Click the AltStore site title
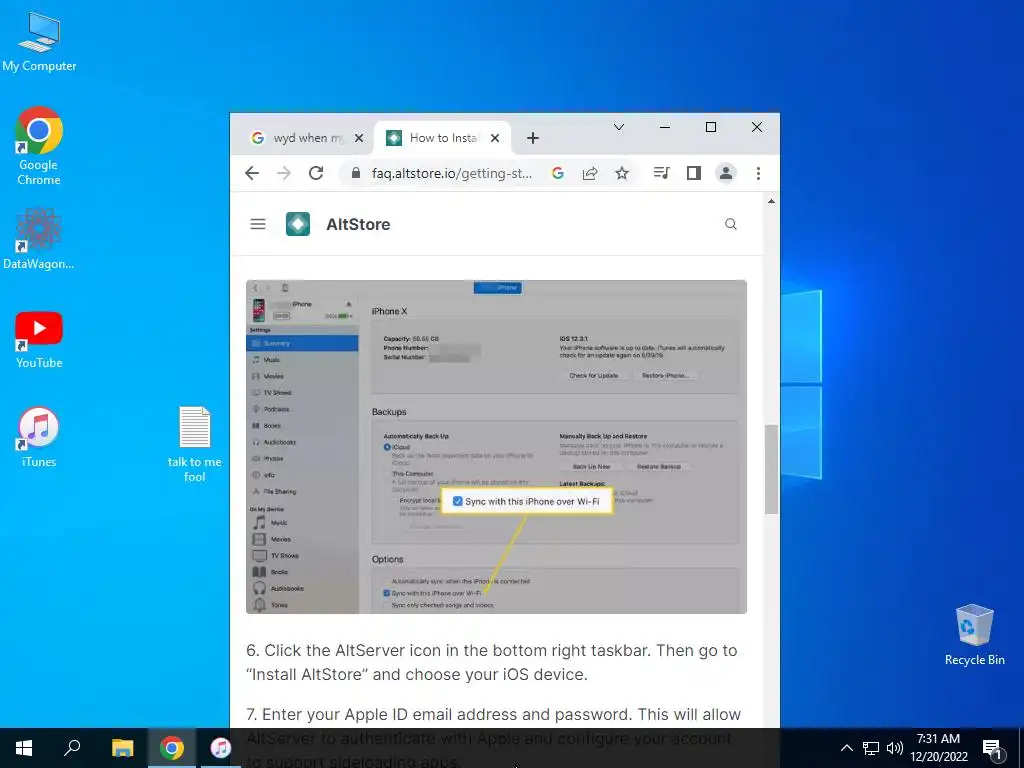 [358, 224]
